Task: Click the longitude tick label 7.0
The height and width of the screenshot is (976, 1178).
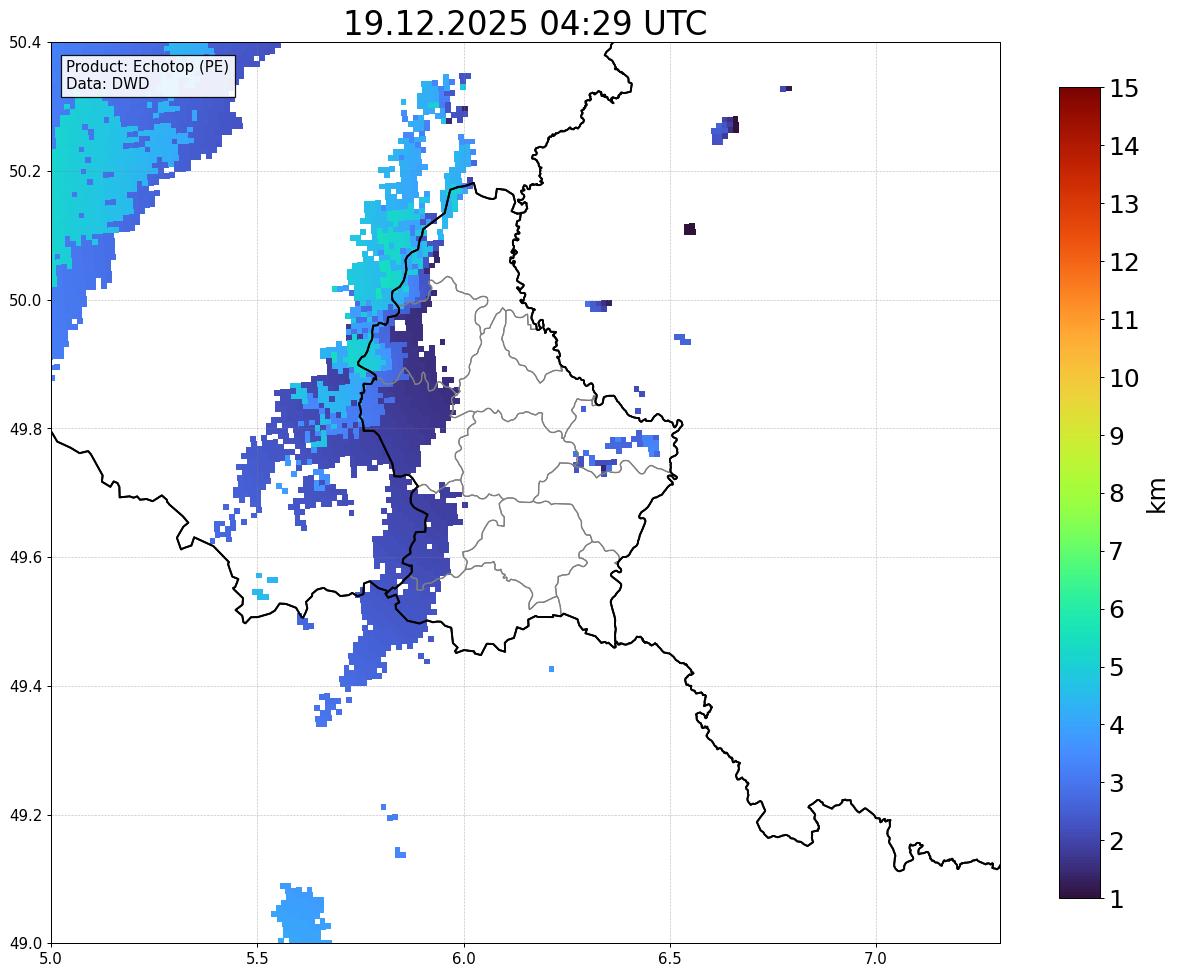Action: click(876, 959)
